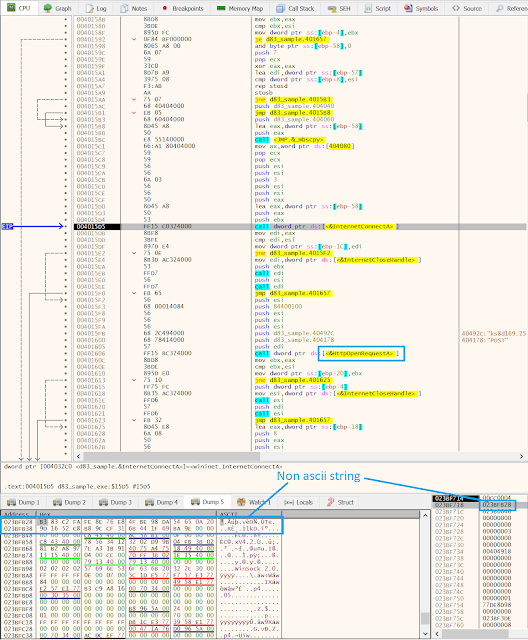Open the Log tab
The image size is (528, 640).
(x=96, y=8)
